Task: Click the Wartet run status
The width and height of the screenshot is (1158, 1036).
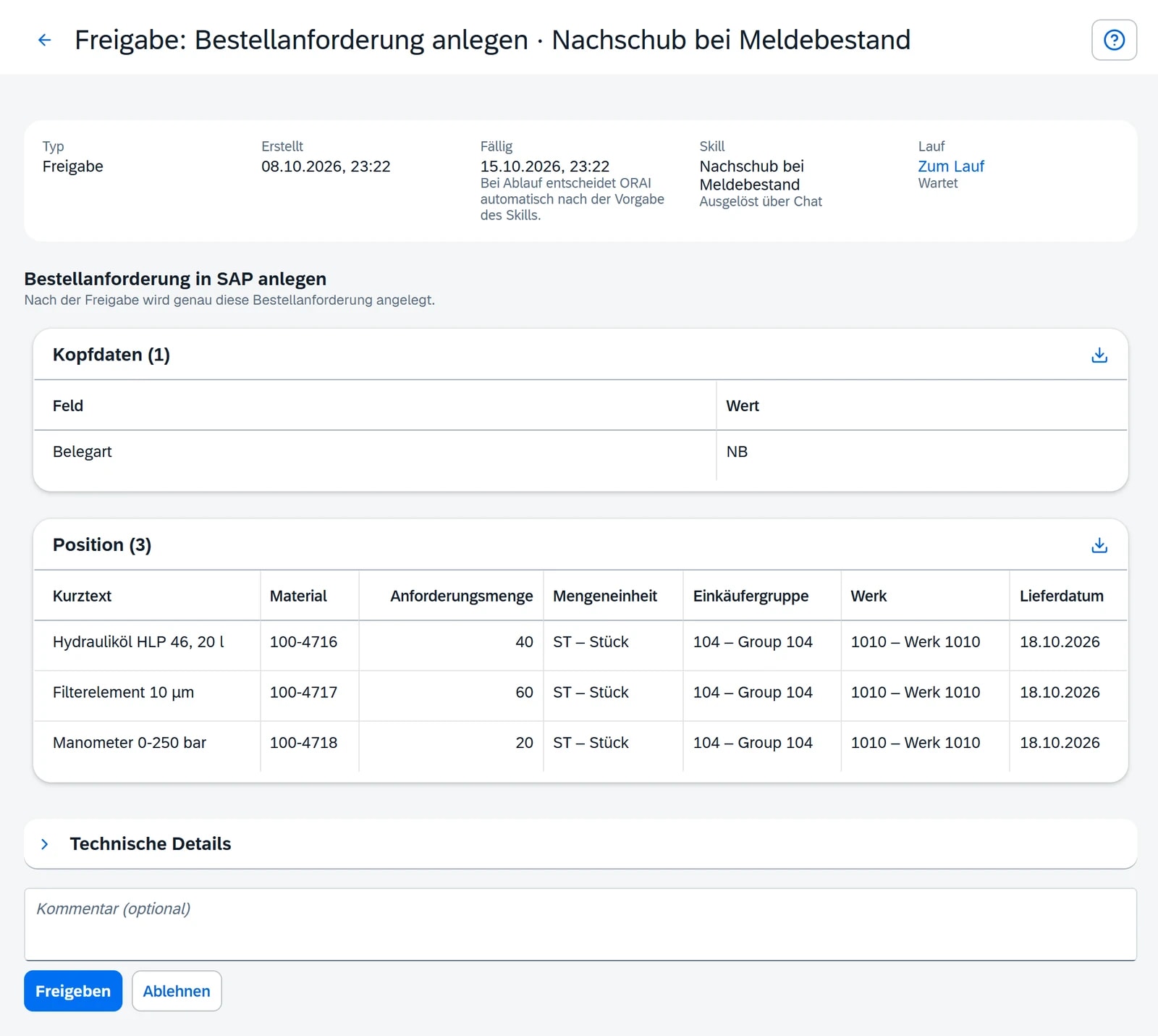Action: [937, 184]
